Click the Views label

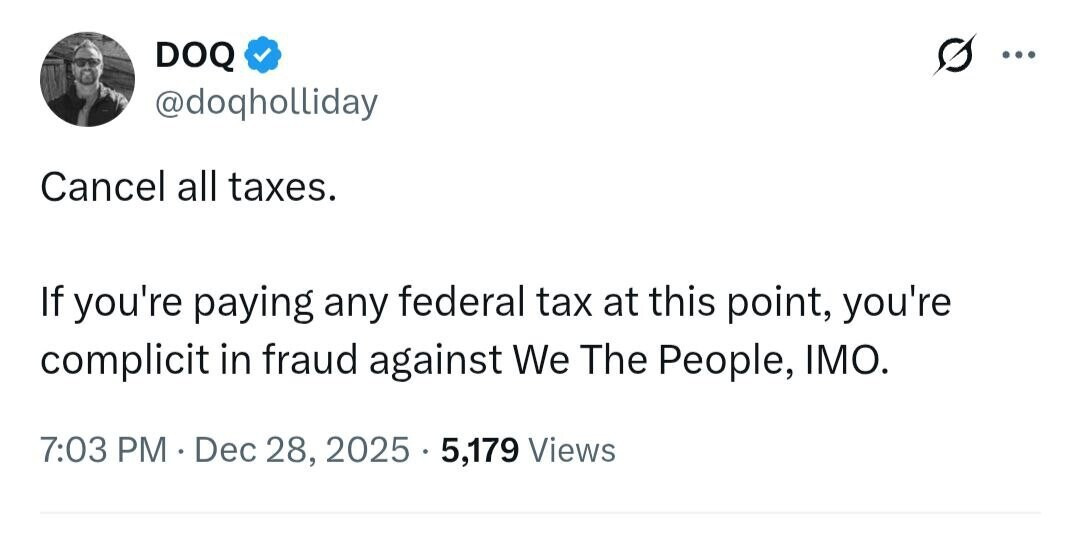tap(571, 450)
